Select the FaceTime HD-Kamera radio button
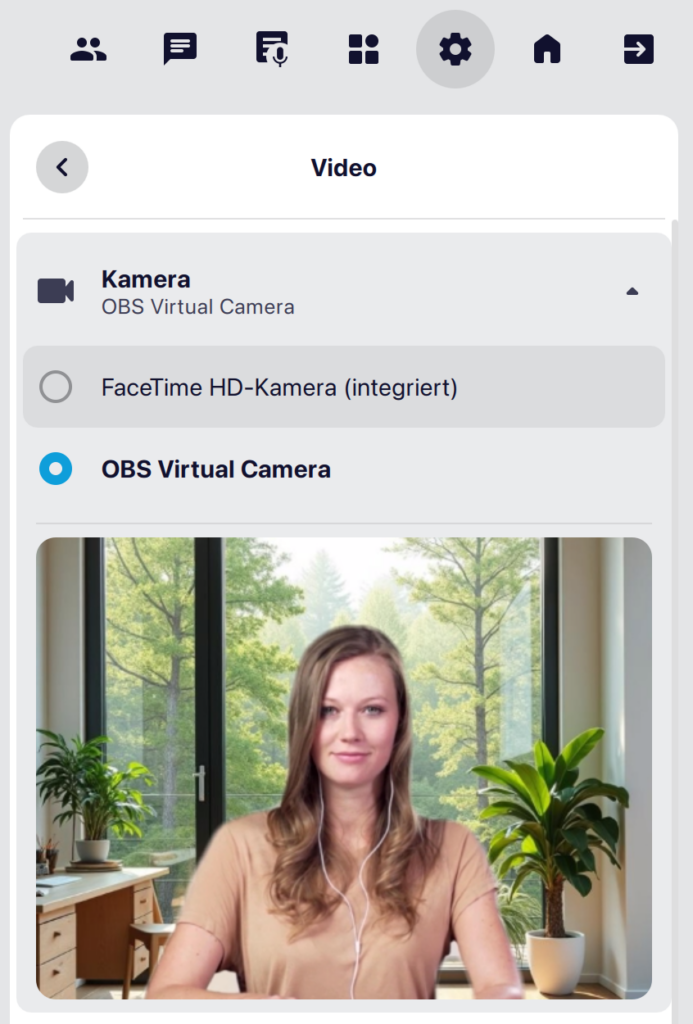693x1024 pixels. click(x=56, y=387)
